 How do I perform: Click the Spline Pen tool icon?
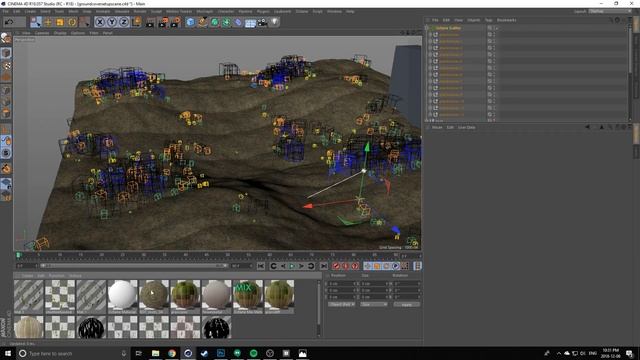click(x=202, y=22)
